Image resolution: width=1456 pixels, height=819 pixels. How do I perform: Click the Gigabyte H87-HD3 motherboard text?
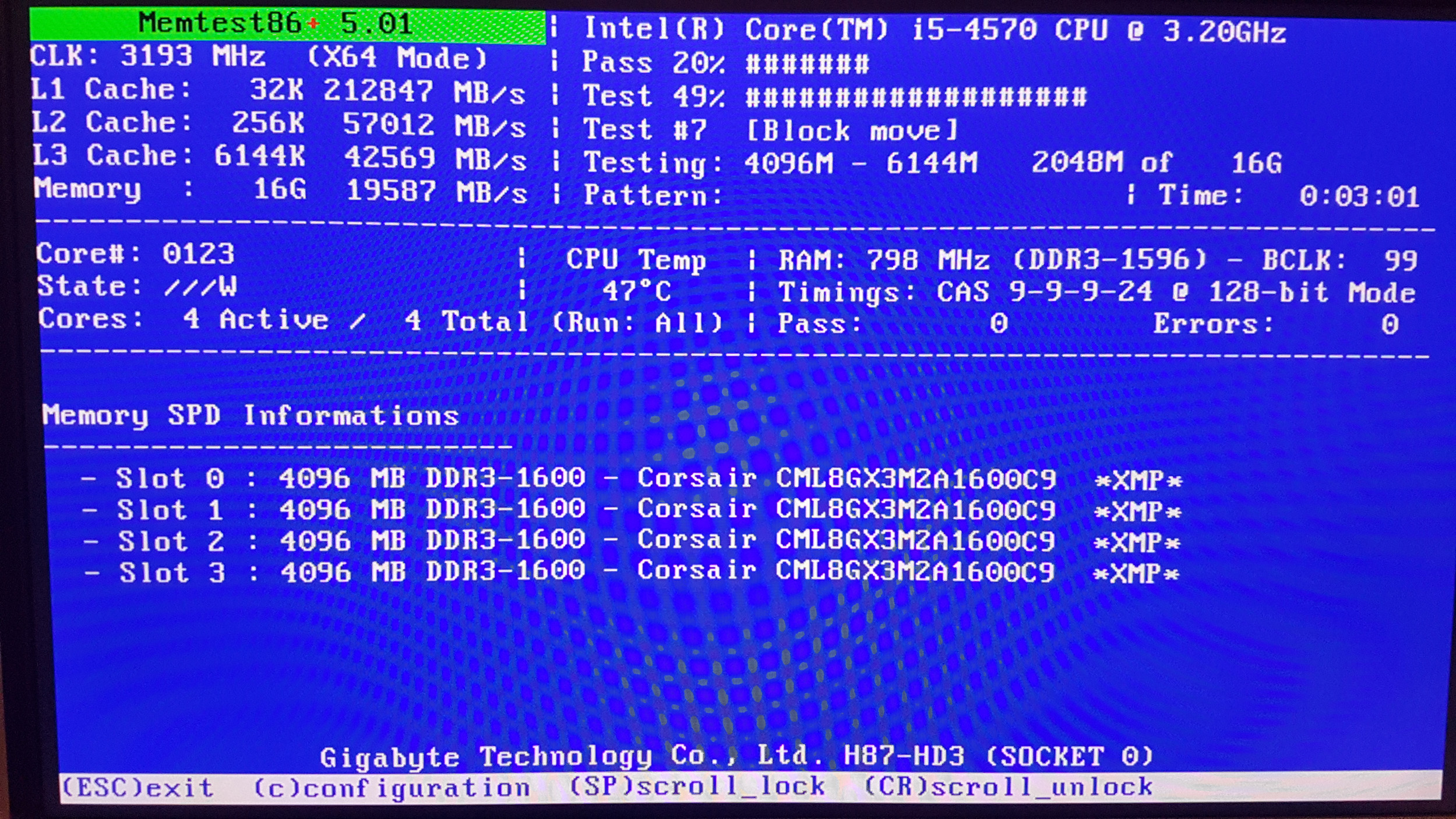coord(736,757)
